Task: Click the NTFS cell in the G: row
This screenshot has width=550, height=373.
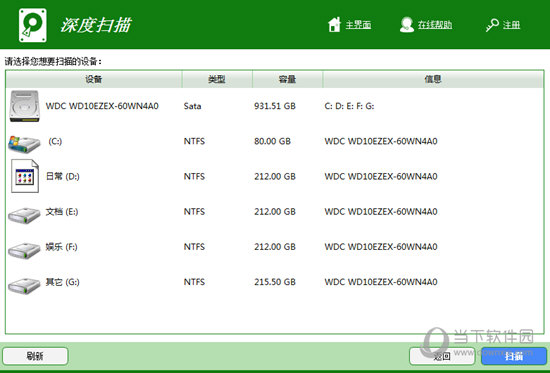Action: (x=194, y=282)
